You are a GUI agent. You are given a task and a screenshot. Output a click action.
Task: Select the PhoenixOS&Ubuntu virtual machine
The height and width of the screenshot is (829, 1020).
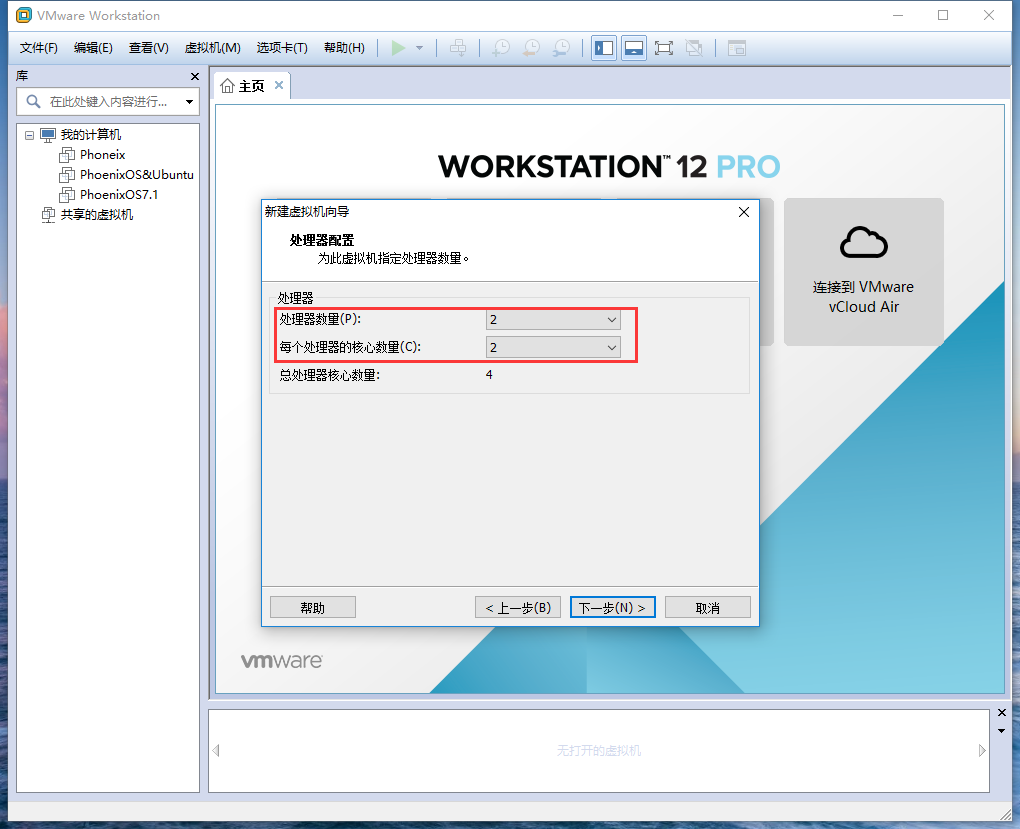[137, 175]
